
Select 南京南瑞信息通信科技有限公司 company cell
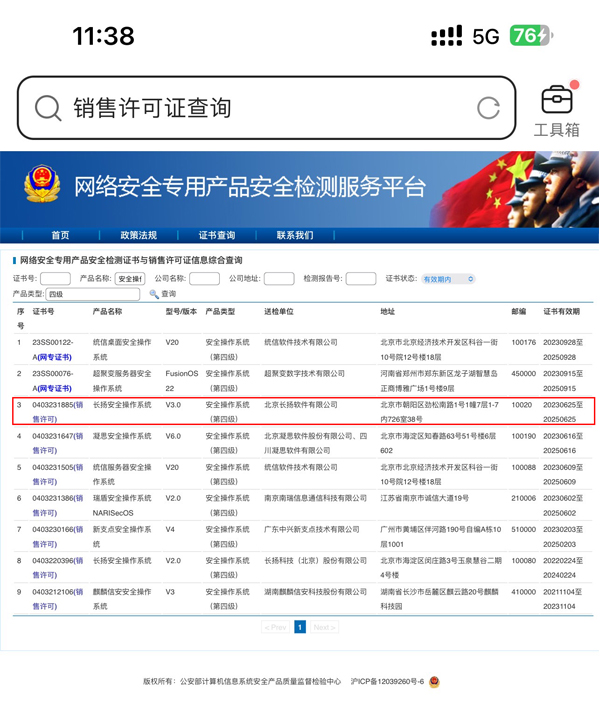[x=315, y=498]
